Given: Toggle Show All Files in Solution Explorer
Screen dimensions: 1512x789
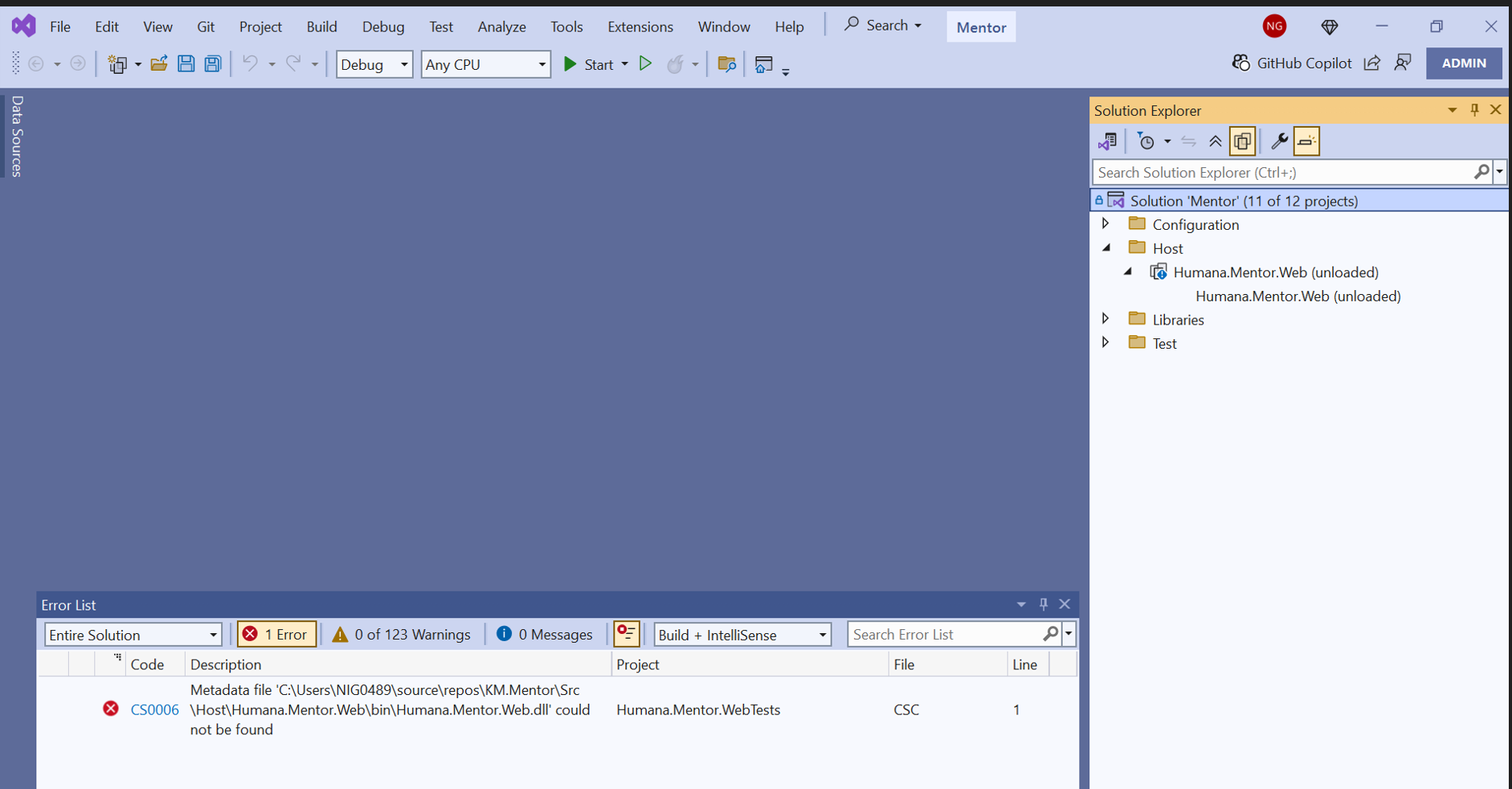Looking at the screenshot, I should click(1242, 141).
